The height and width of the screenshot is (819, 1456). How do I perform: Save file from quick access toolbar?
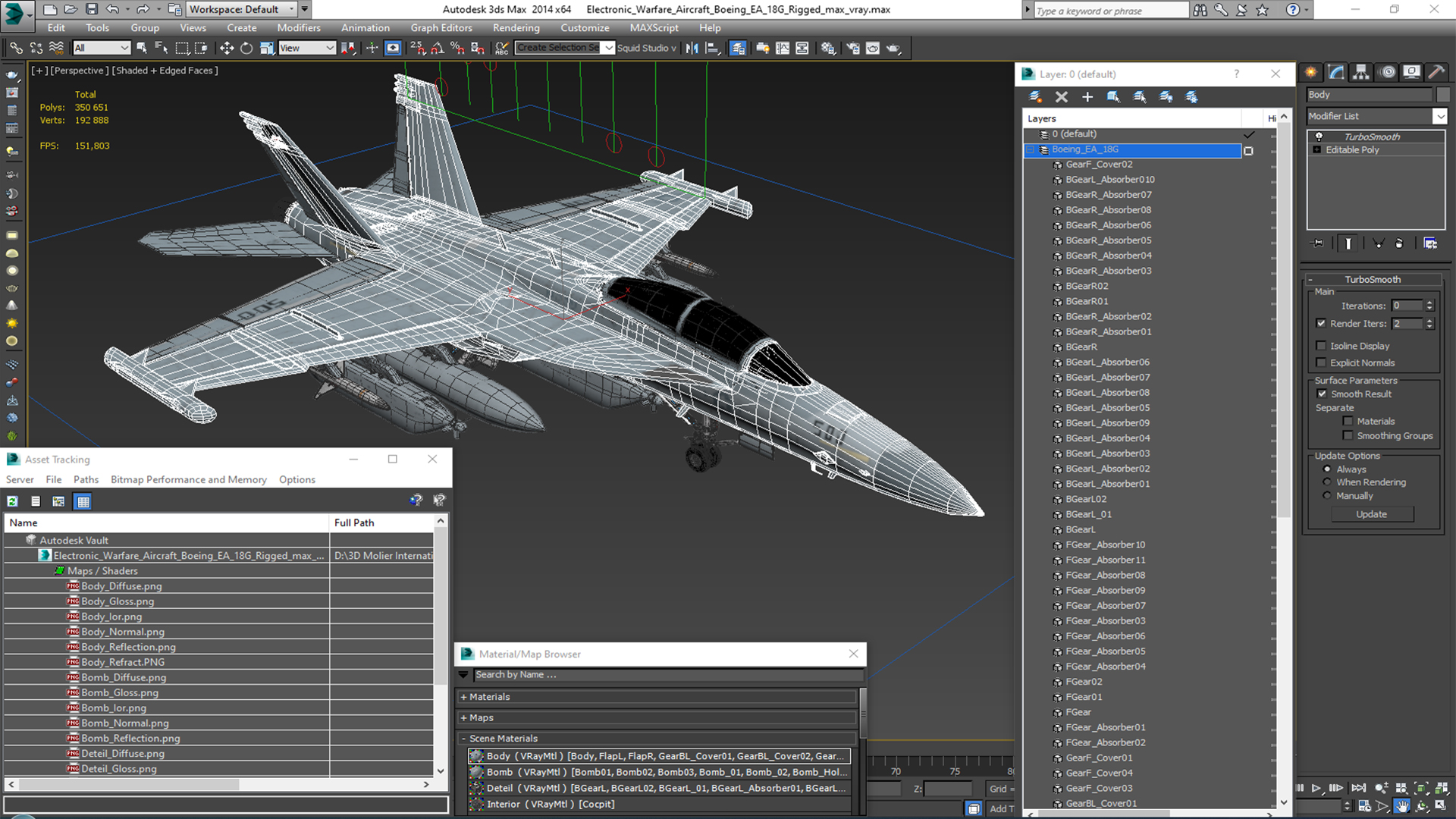point(92,9)
